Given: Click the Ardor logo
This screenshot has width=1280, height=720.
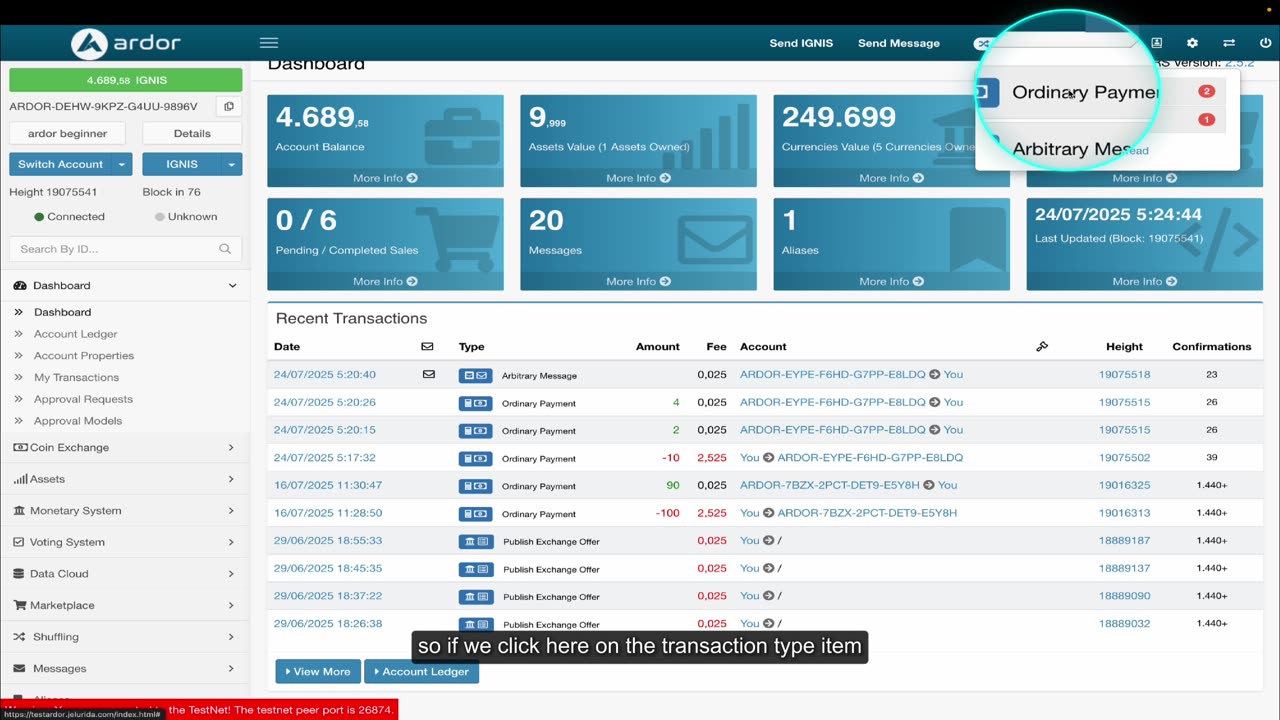Looking at the screenshot, I should (x=126, y=43).
